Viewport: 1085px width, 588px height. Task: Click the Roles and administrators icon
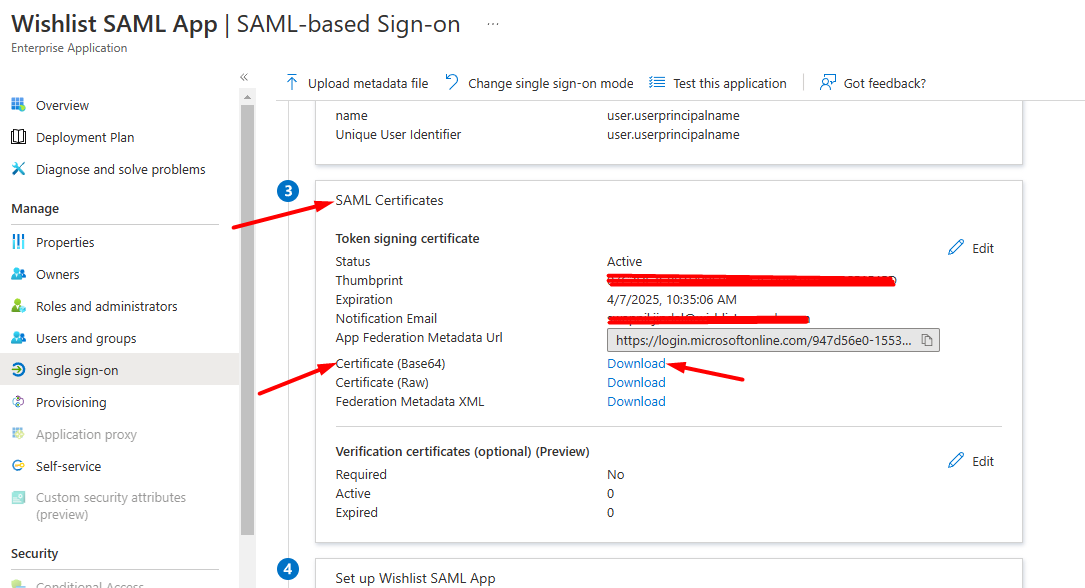pyautogui.click(x=19, y=306)
